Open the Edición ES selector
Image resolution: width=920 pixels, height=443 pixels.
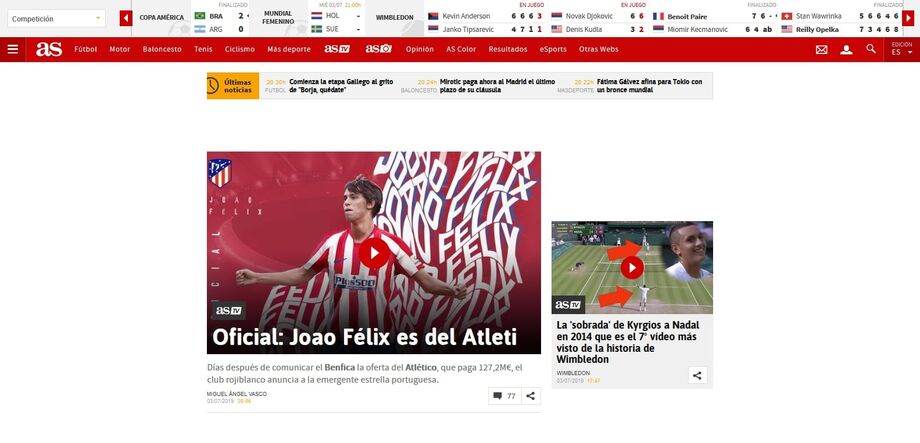(902, 49)
